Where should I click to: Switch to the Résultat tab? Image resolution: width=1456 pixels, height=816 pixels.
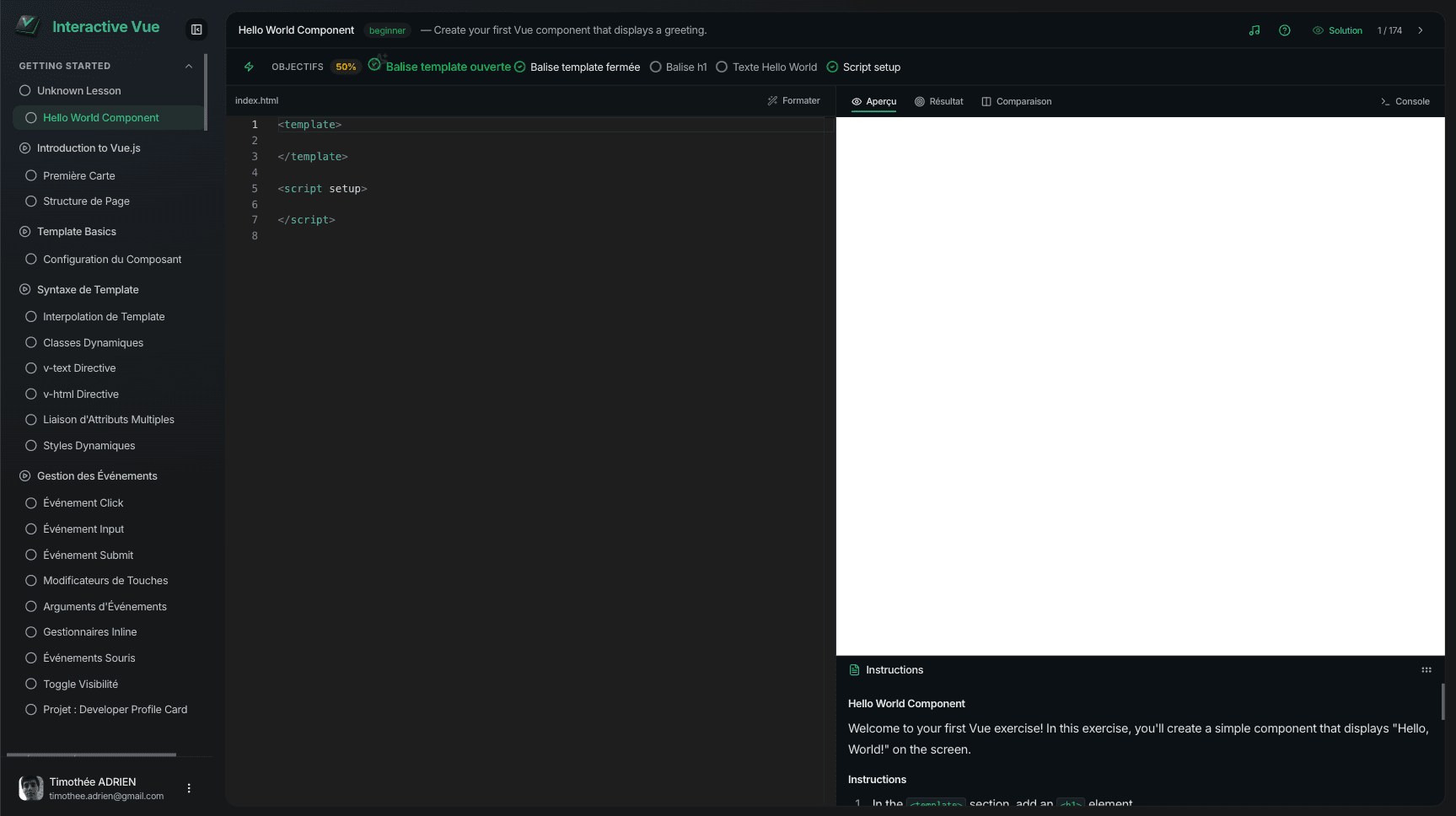pos(938,101)
